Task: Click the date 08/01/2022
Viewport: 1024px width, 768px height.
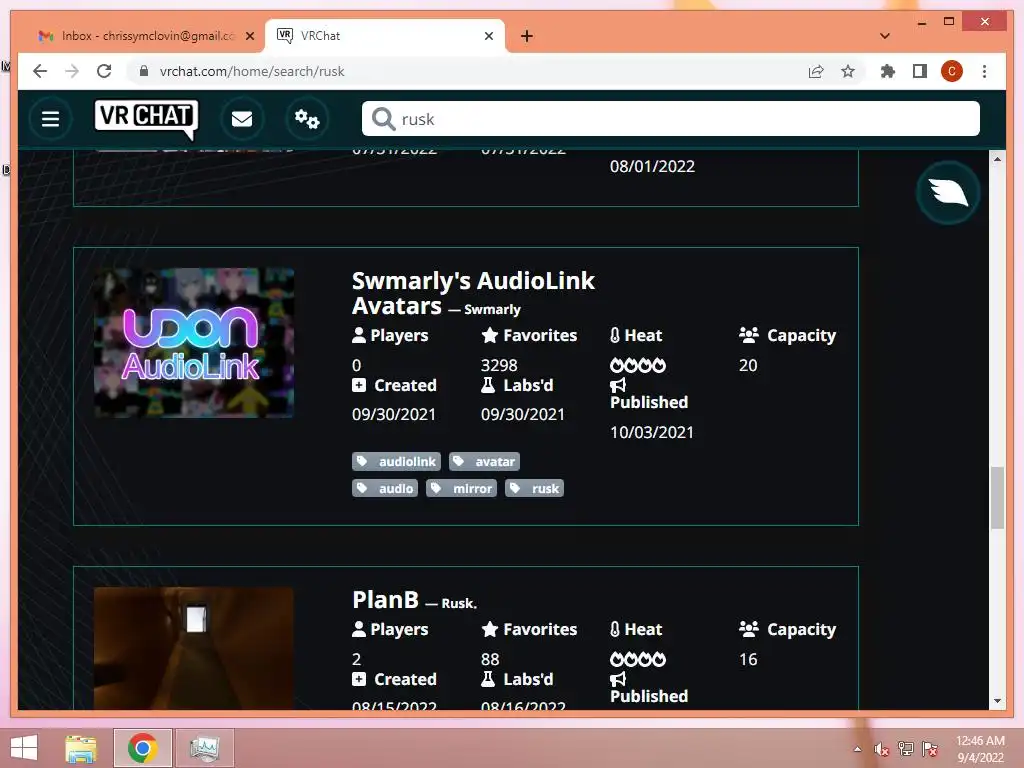Action: (x=652, y=167)
